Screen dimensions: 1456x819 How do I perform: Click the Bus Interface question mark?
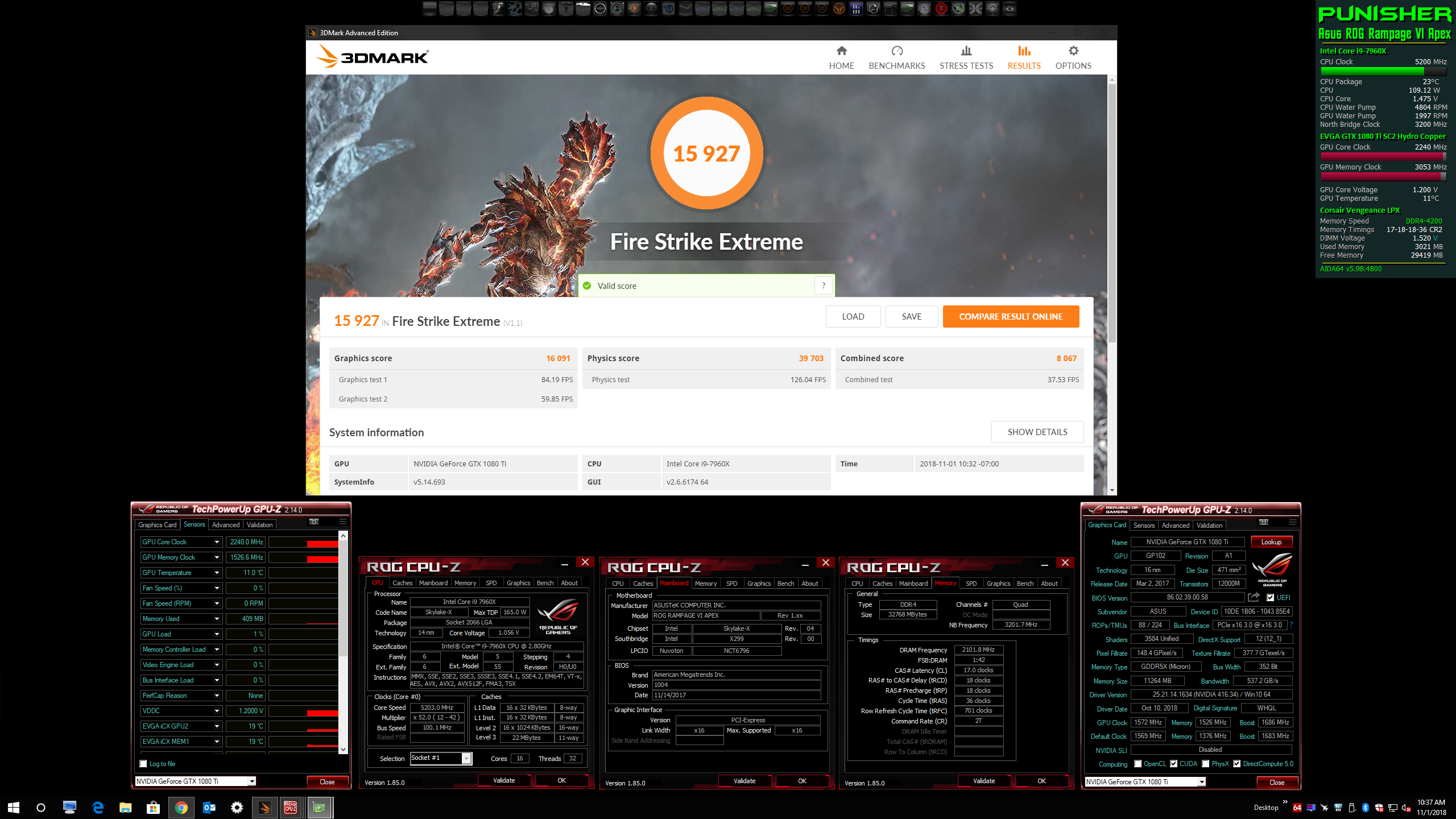click(1291, 625)
